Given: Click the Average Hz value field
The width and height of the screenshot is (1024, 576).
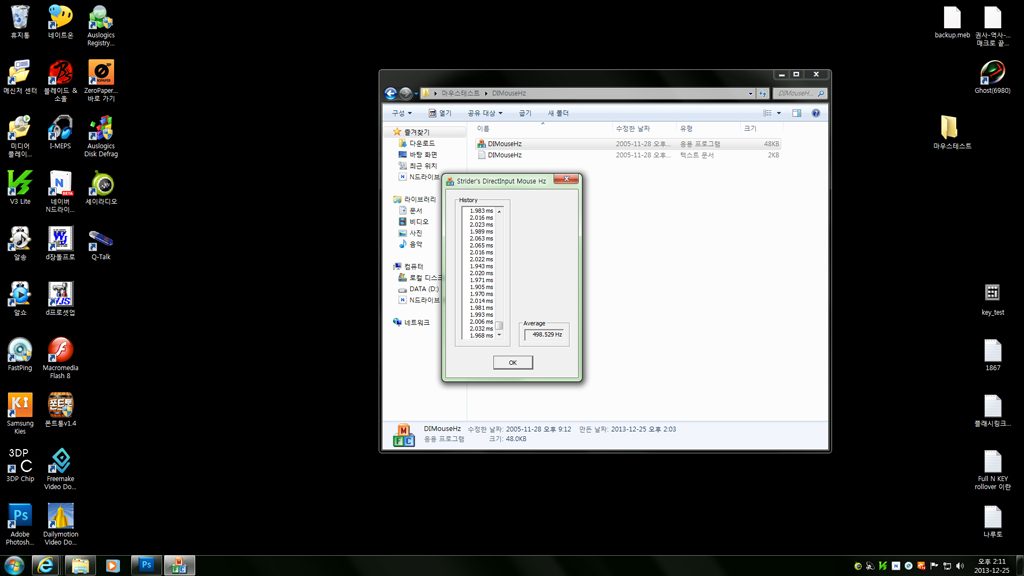Looking at the screenshot, I should [x=545, y=334].
